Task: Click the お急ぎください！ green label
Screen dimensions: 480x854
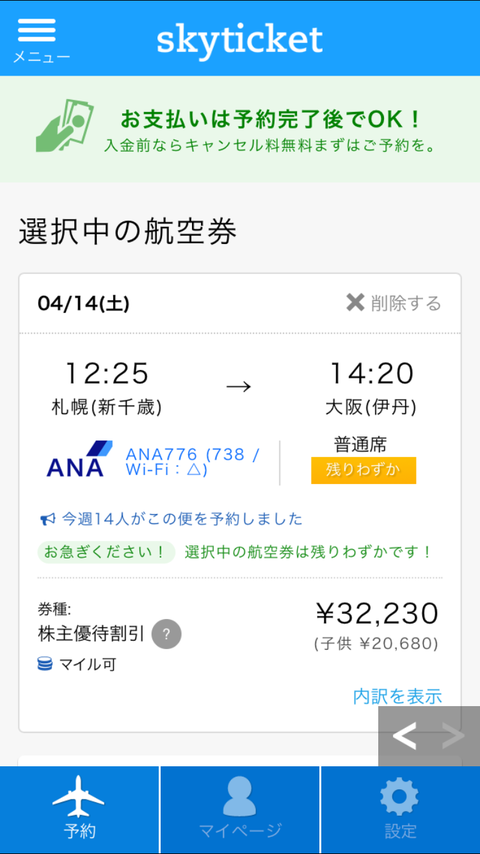Action: (x=106, y=552)
